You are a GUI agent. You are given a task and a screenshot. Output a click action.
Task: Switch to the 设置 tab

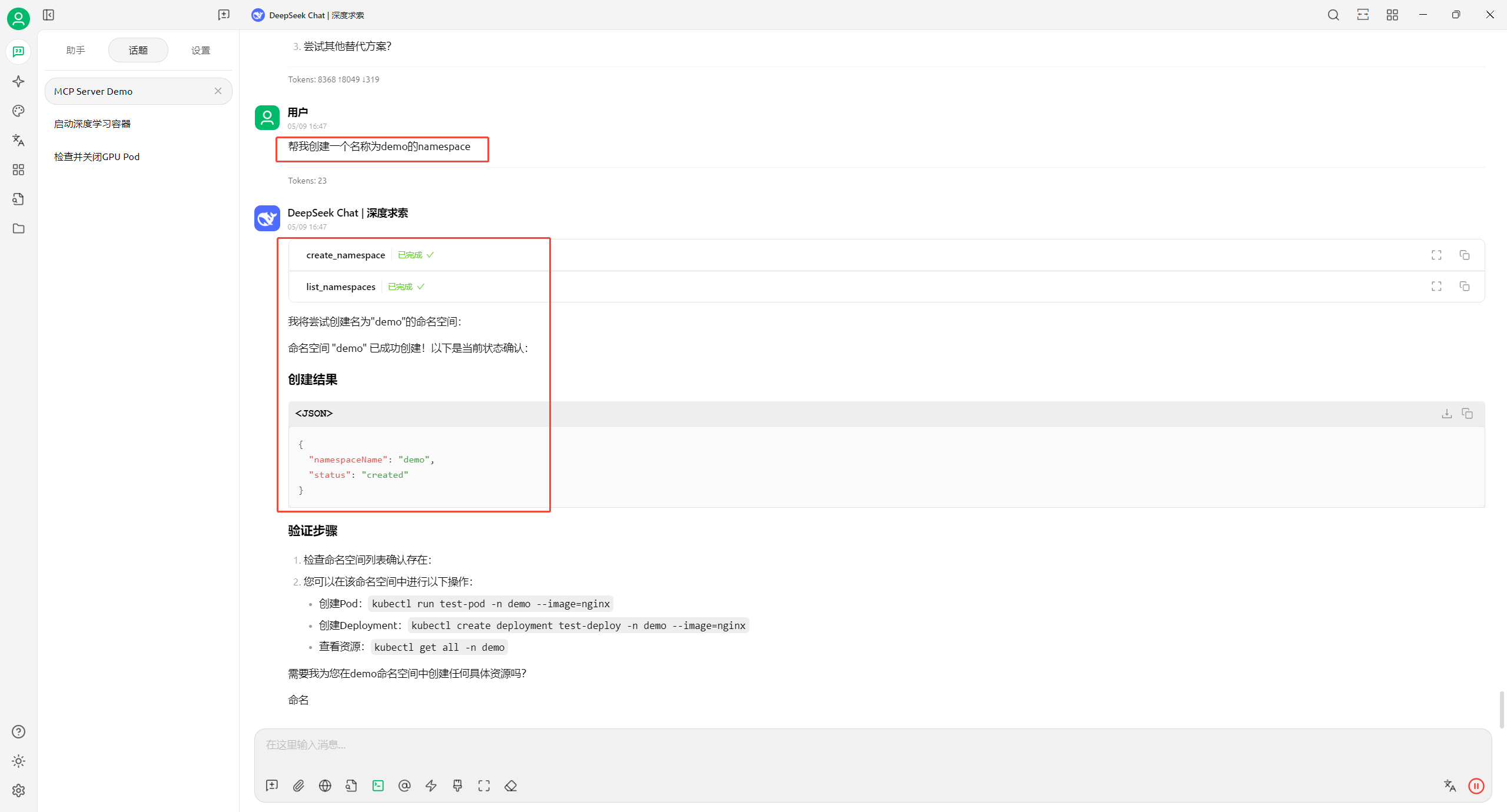point(201,50)
